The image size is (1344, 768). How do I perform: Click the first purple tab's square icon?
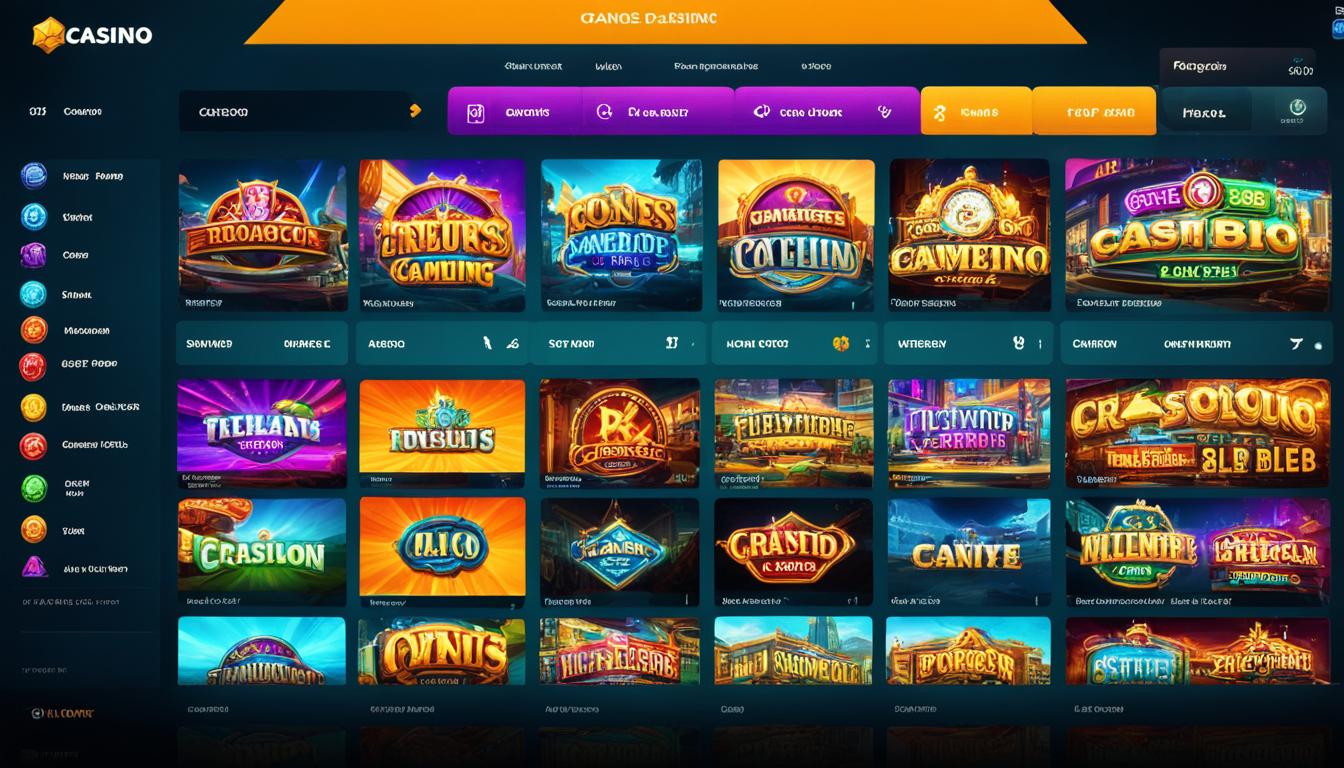pos(476,113)
